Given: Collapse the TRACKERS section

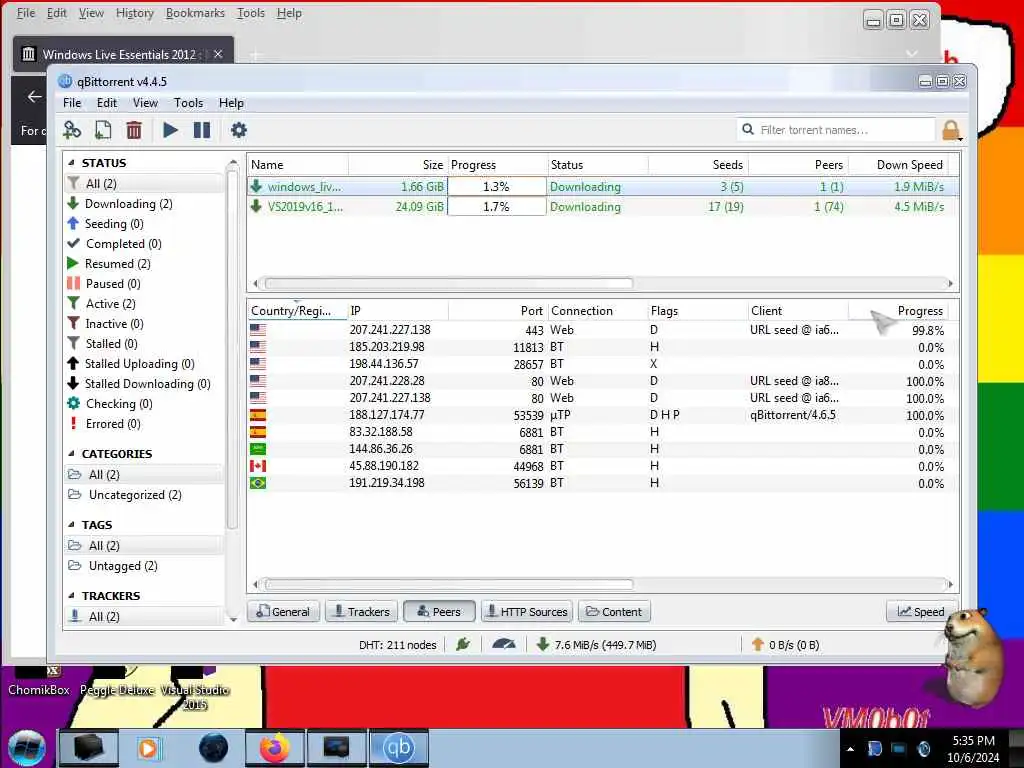Looking at the screenshot, I should 71,596.
